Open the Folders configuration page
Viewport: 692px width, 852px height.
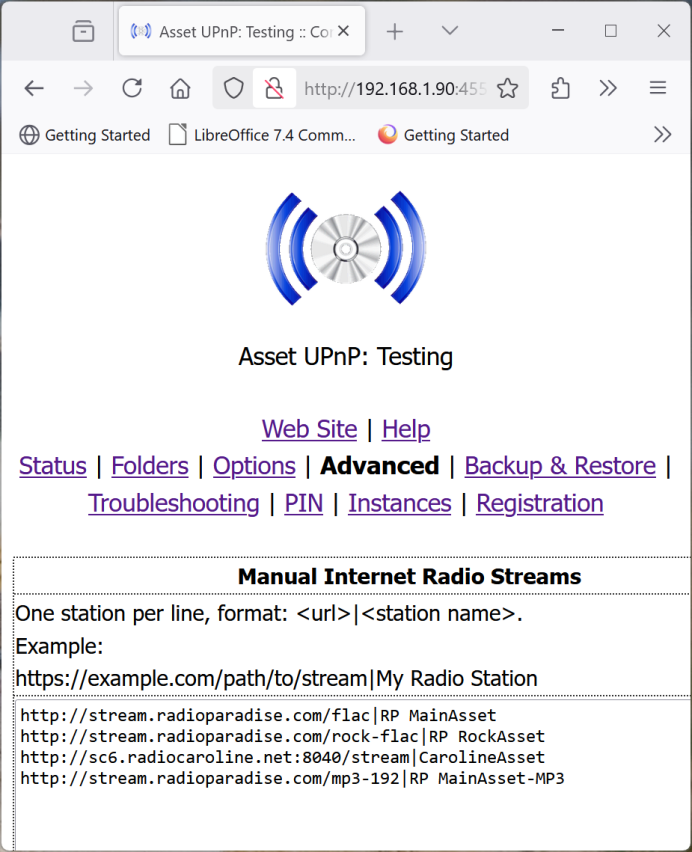click(x=150, y=466)
